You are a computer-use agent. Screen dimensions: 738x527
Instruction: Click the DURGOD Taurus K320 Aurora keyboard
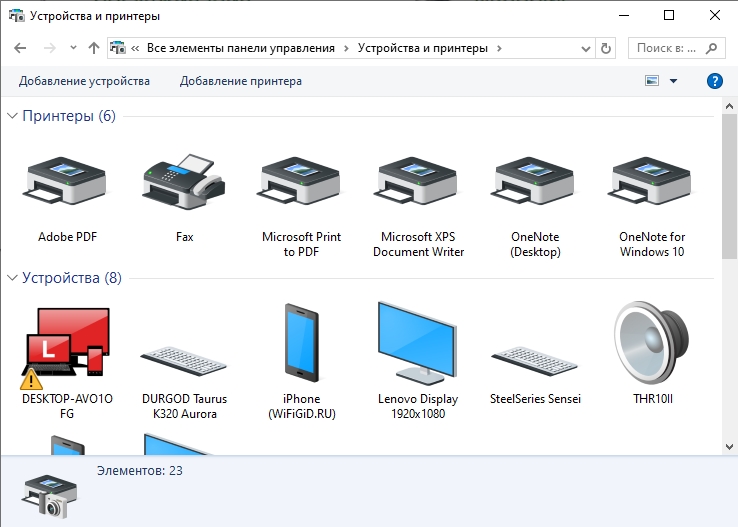point(184,357)
